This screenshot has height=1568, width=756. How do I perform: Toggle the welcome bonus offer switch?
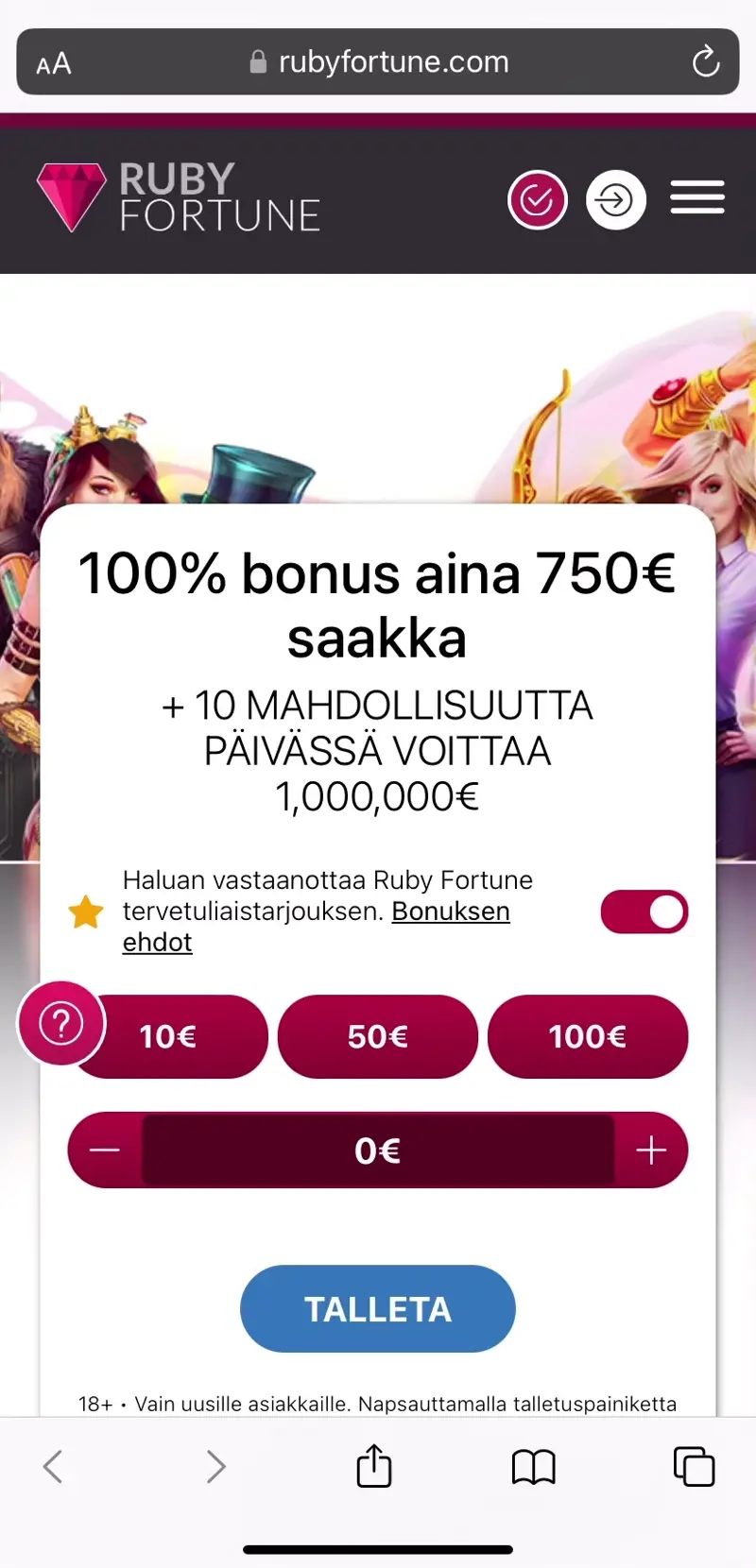[644, 912]
